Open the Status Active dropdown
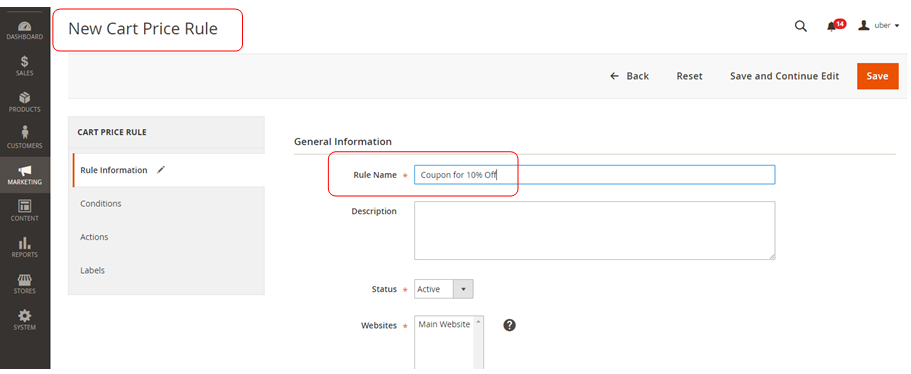The height and width of the screenshot is (374, 911). coord(444,289)
